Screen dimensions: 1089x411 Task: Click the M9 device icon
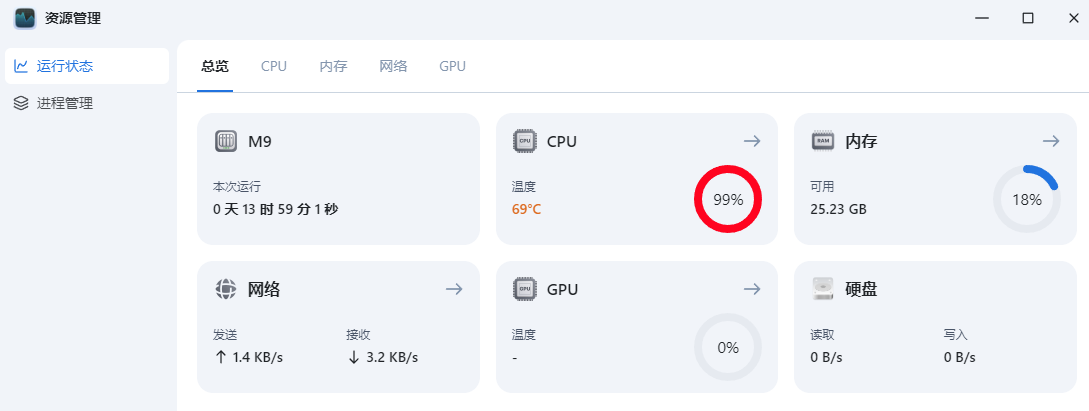point(226,142)
